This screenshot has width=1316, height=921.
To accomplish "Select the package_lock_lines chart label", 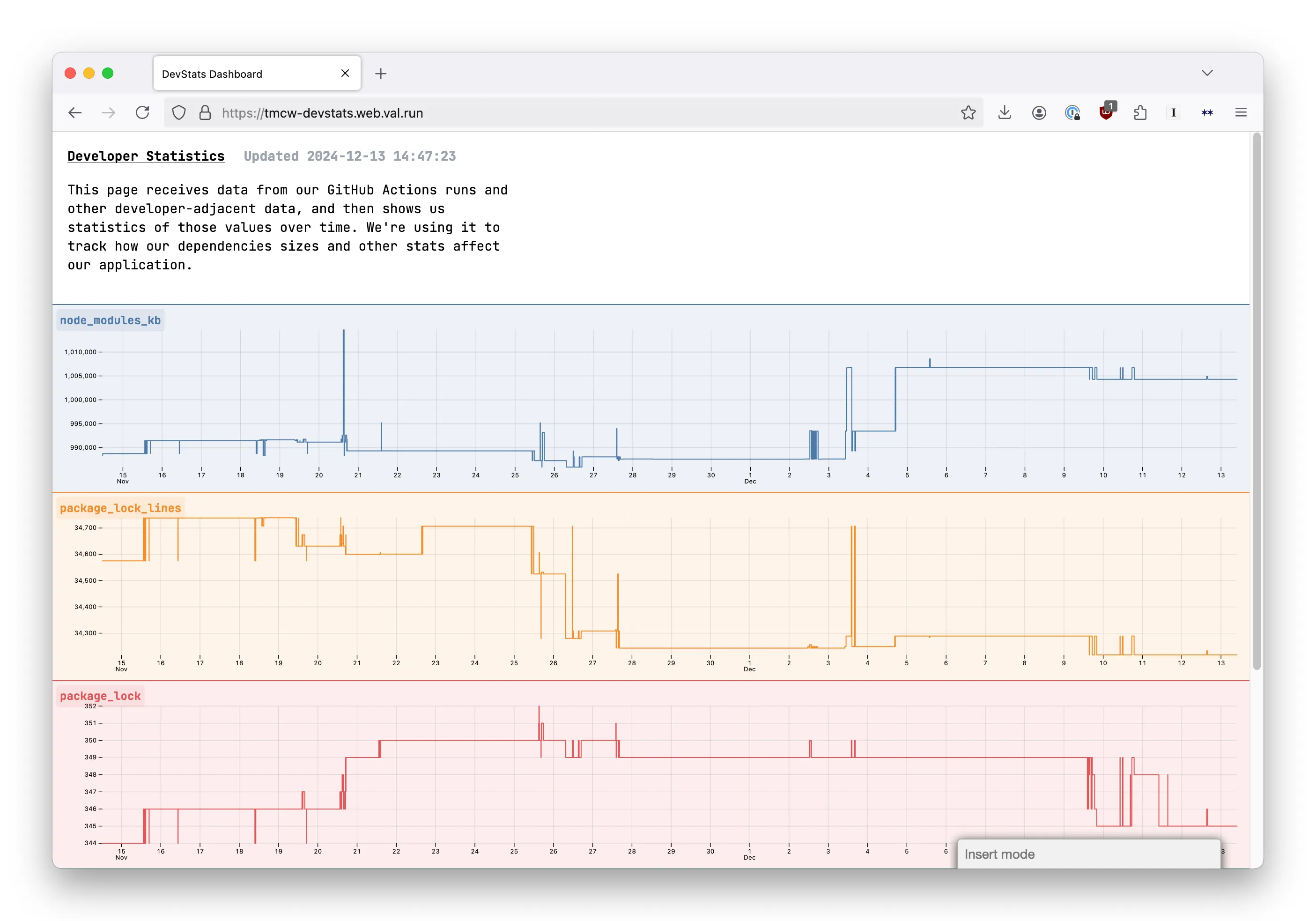I will coord(120,507).
